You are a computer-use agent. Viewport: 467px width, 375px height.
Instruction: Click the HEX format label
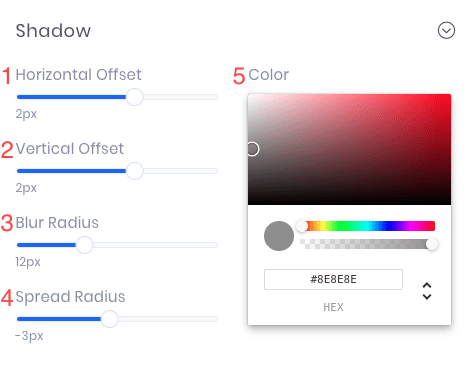333,307
